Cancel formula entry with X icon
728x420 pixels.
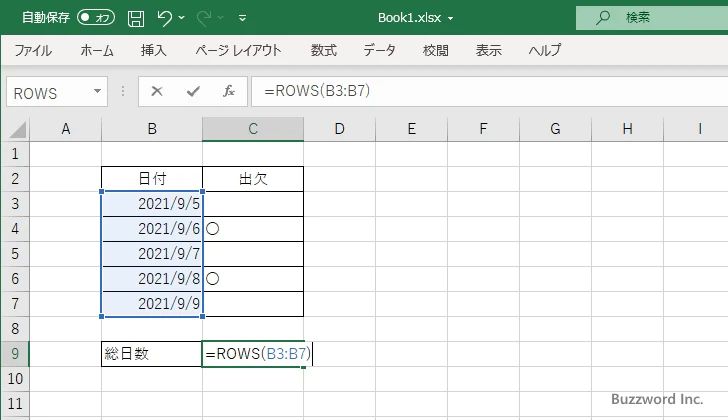tap(157, 91)
